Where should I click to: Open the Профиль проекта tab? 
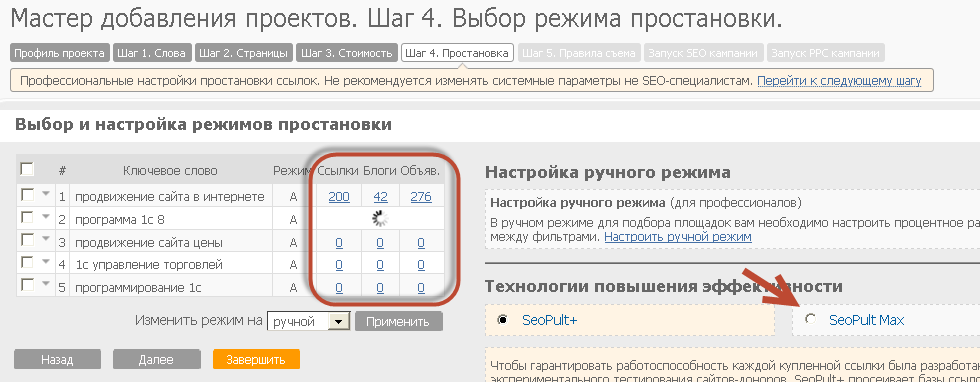coord(59,53)
